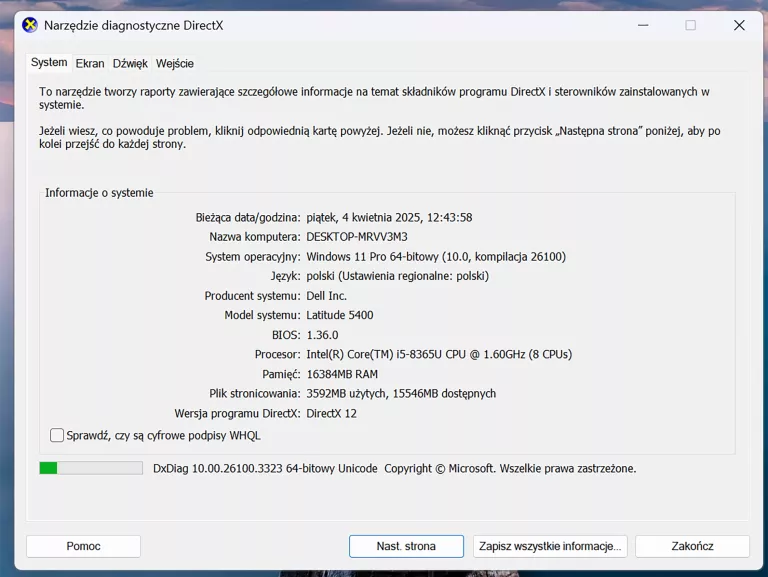Click the Nazwa komputera: label
The width and height of the screenshot is (768, 577).
255,237
